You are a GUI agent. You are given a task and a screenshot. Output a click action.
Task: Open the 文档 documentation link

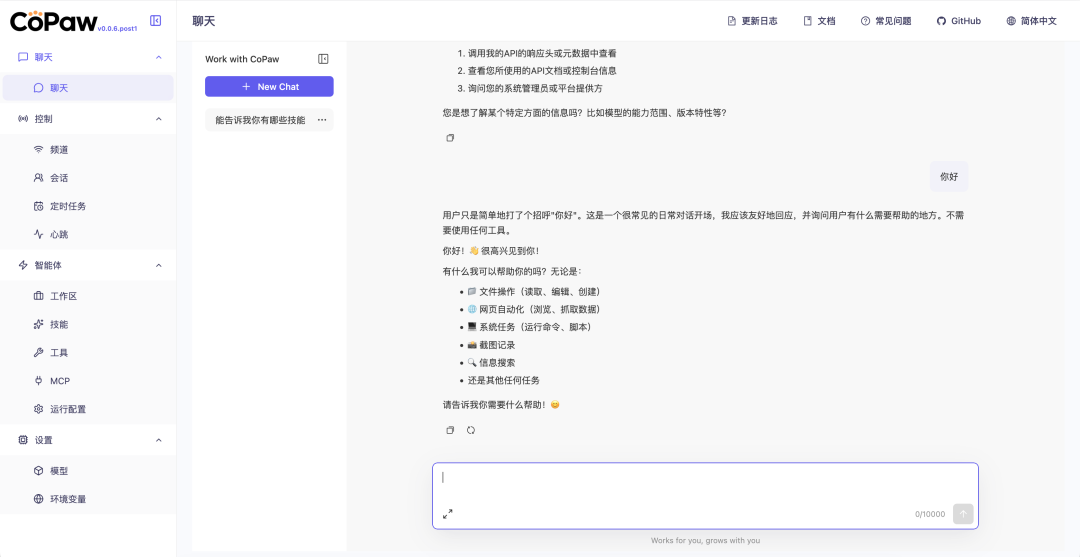pyautogui.click(x=819, y=21)
